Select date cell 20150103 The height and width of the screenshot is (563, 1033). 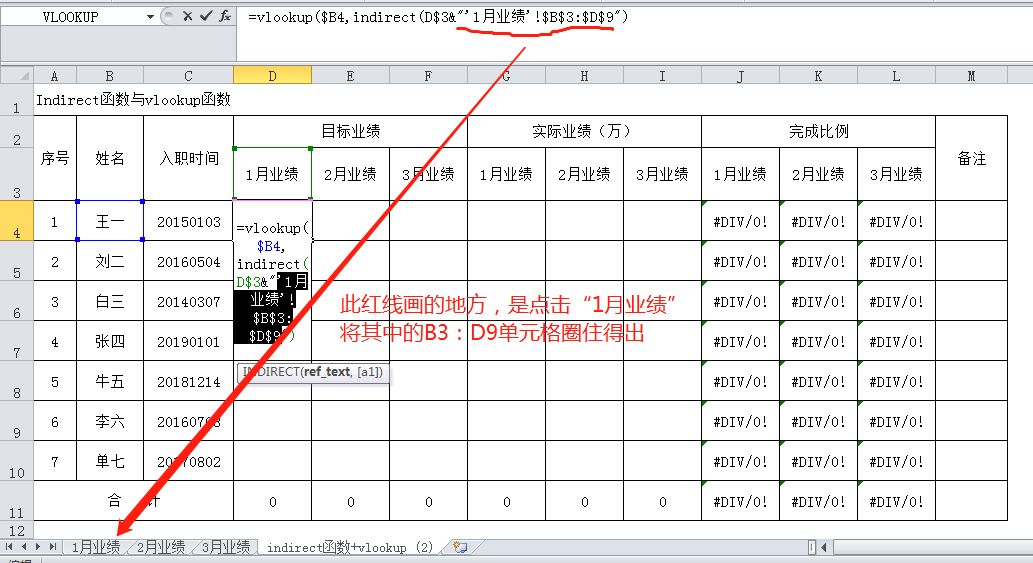point(188,221)
